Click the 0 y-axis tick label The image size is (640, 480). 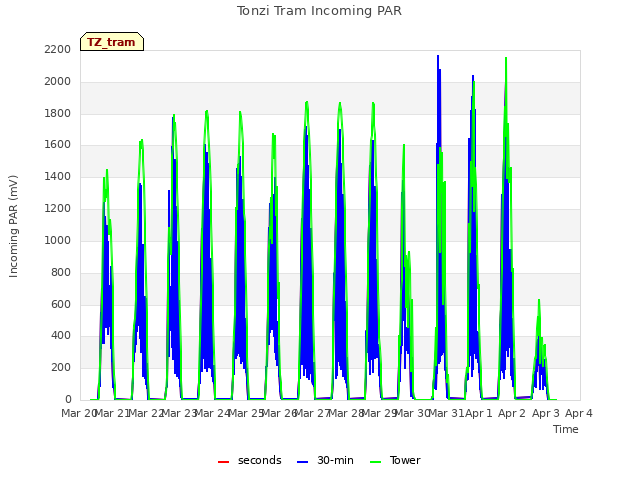click(68, 399)
